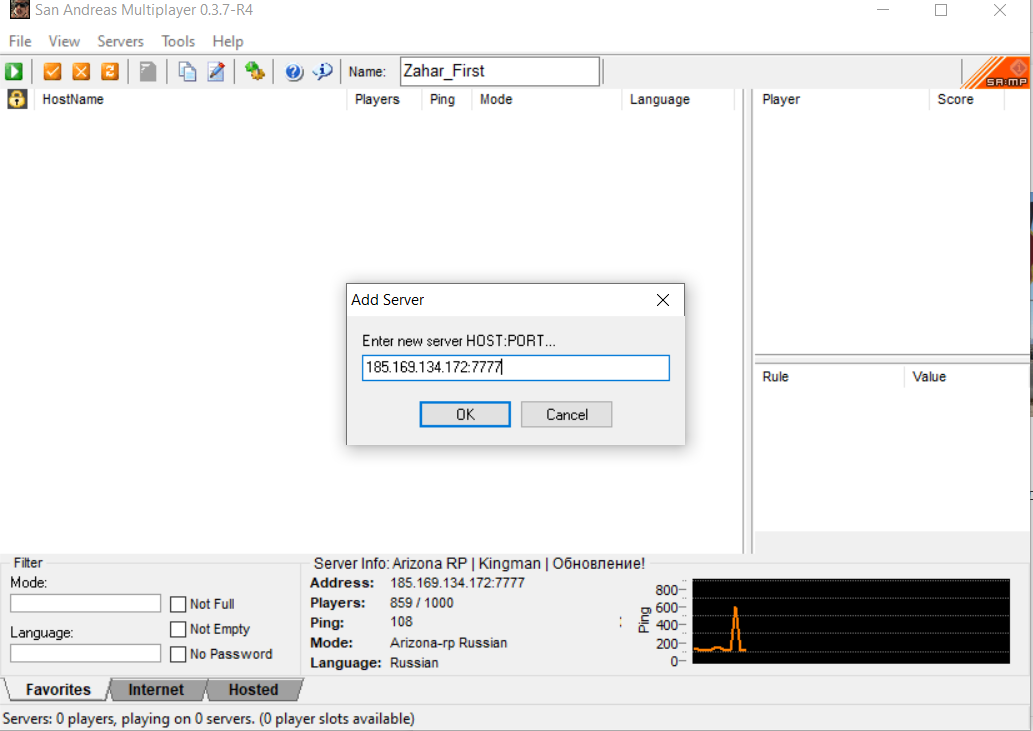Close the Add Server dialog
Screen dimensions: 1033x731
[663, 300]
